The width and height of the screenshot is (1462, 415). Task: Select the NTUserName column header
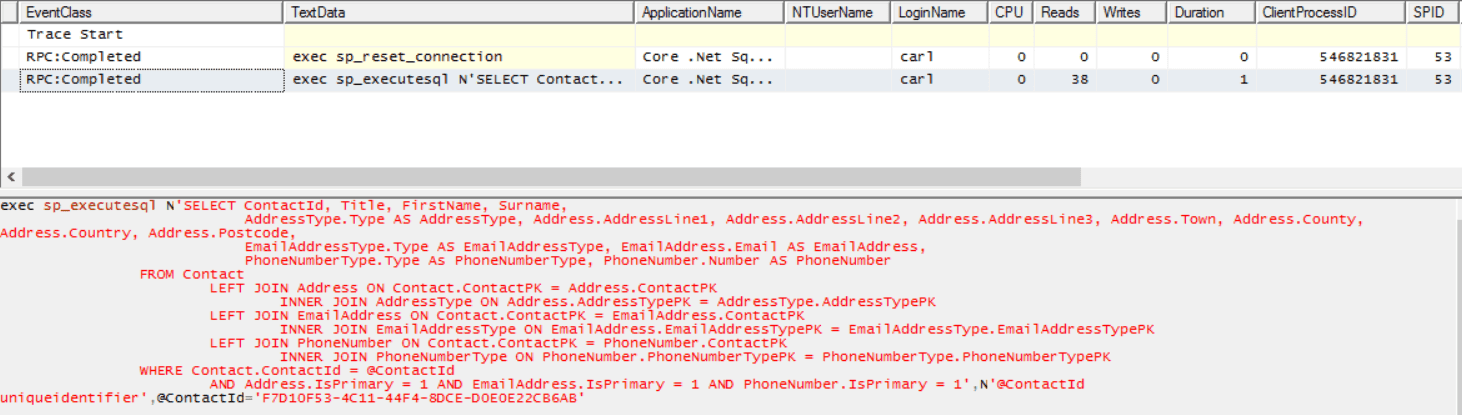[x=834, y=13]
